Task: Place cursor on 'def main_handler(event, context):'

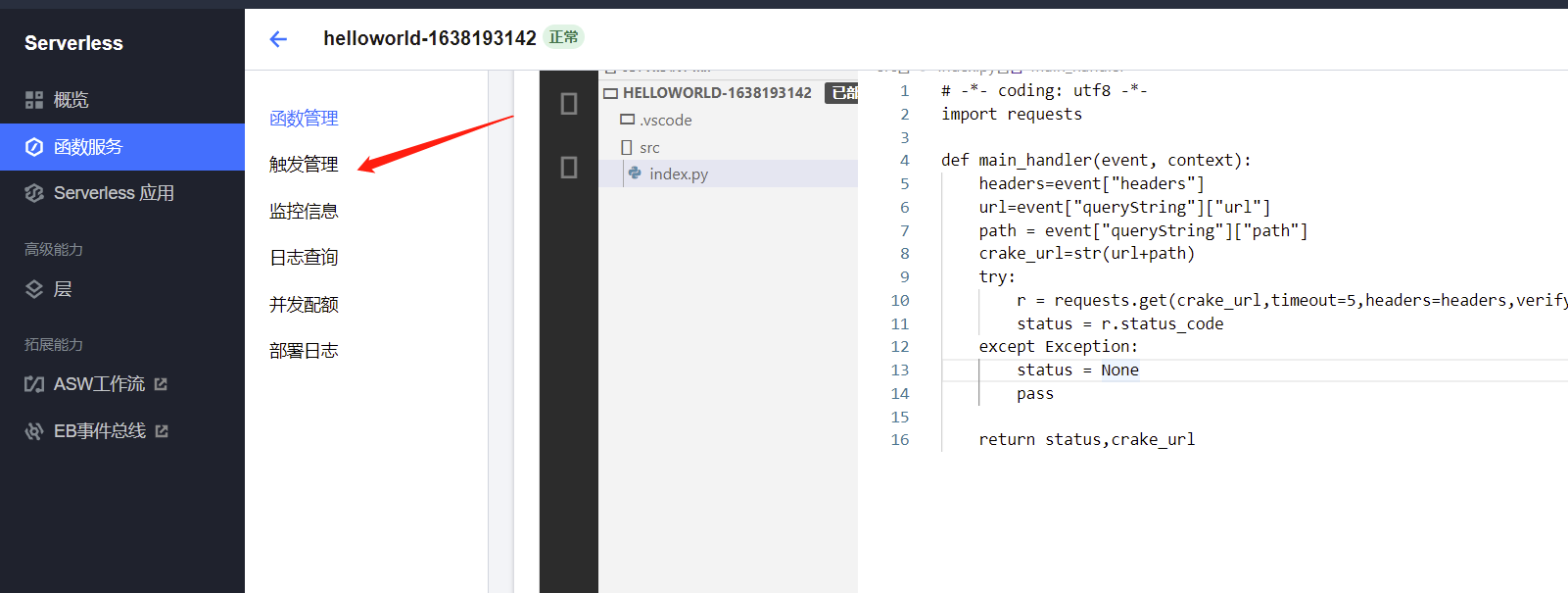Action: click(x=1096, y=160)
